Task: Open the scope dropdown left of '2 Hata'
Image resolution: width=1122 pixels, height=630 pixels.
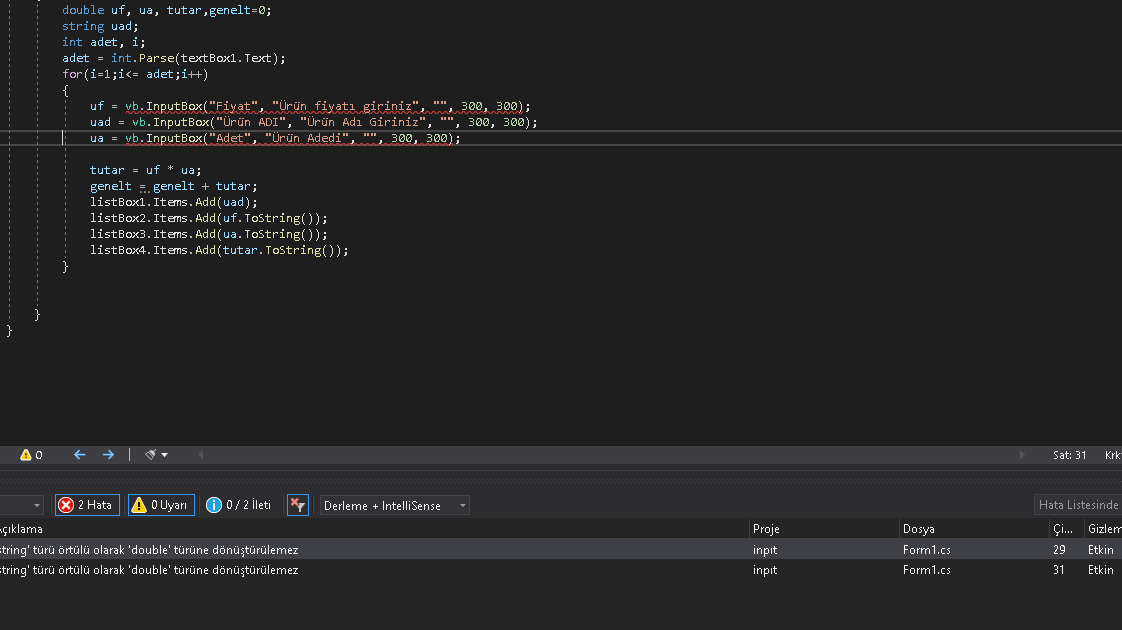Action: (21, 505)
